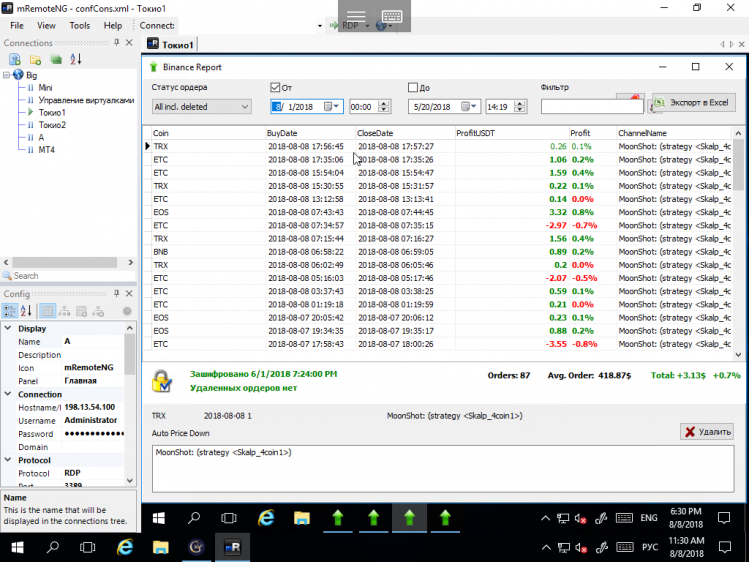Toggle the От date checkbox

coord(275,87)
